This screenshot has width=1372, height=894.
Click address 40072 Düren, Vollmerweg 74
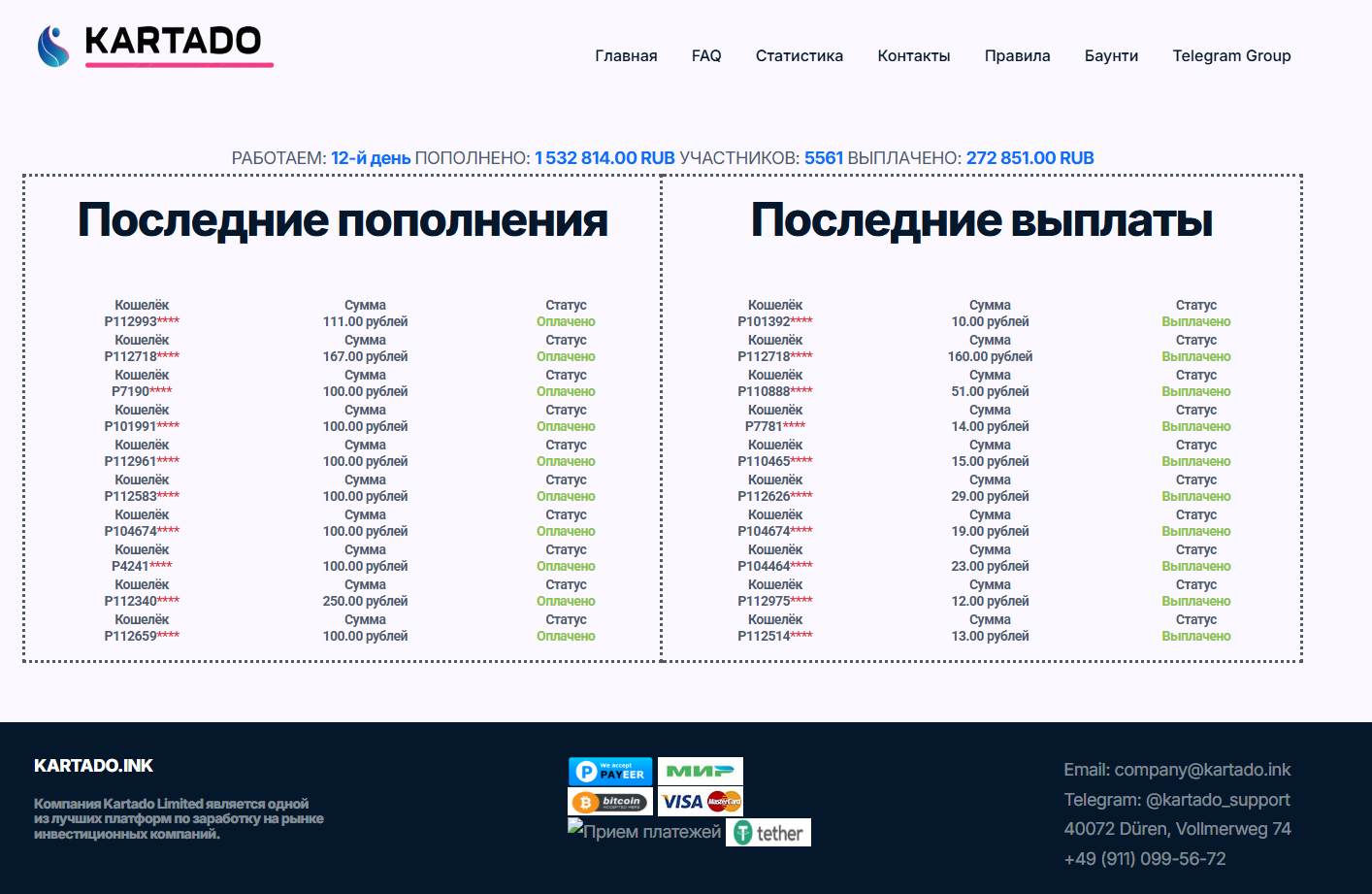(x=1177, y=829)
